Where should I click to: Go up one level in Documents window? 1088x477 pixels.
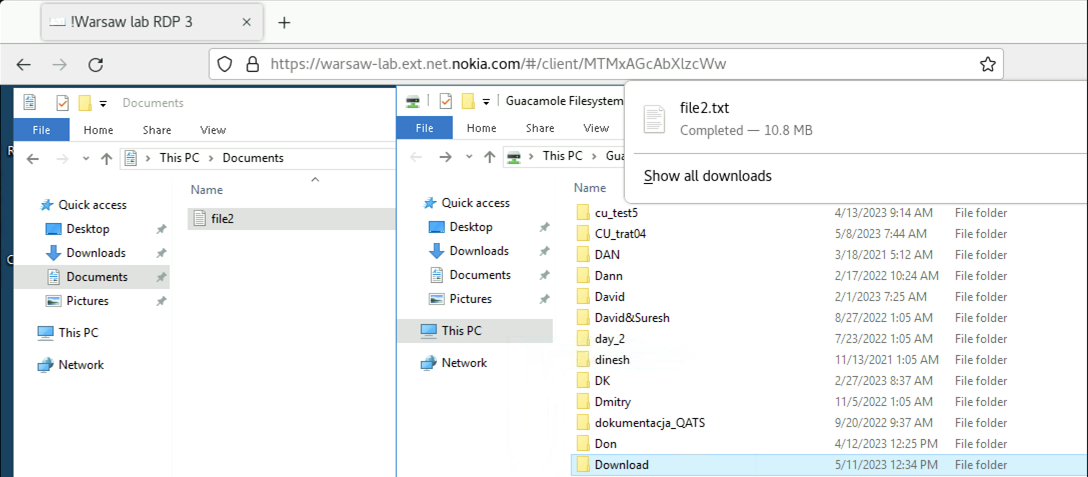104,158
